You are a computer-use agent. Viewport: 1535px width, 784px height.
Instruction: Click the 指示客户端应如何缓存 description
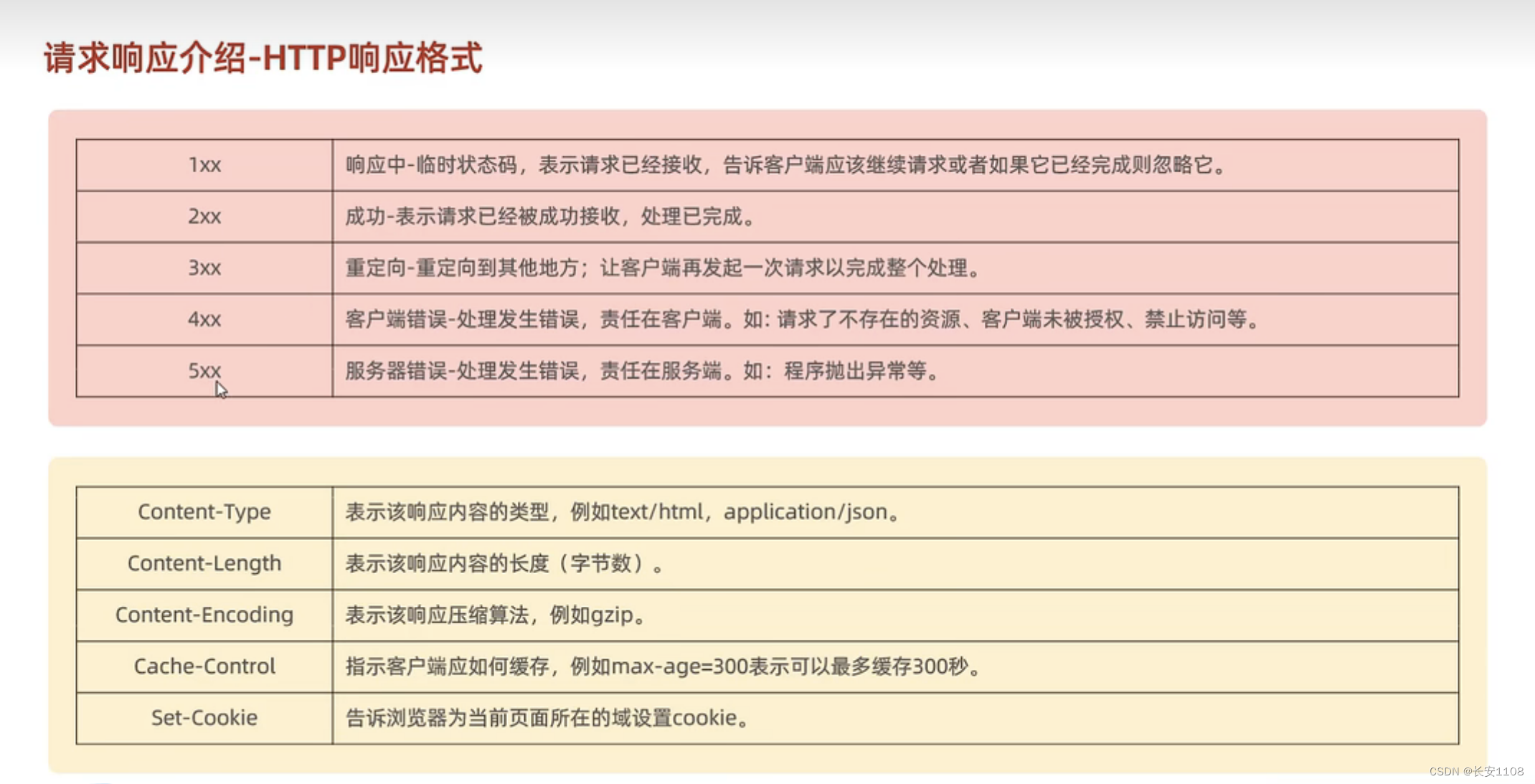(663, 666)
